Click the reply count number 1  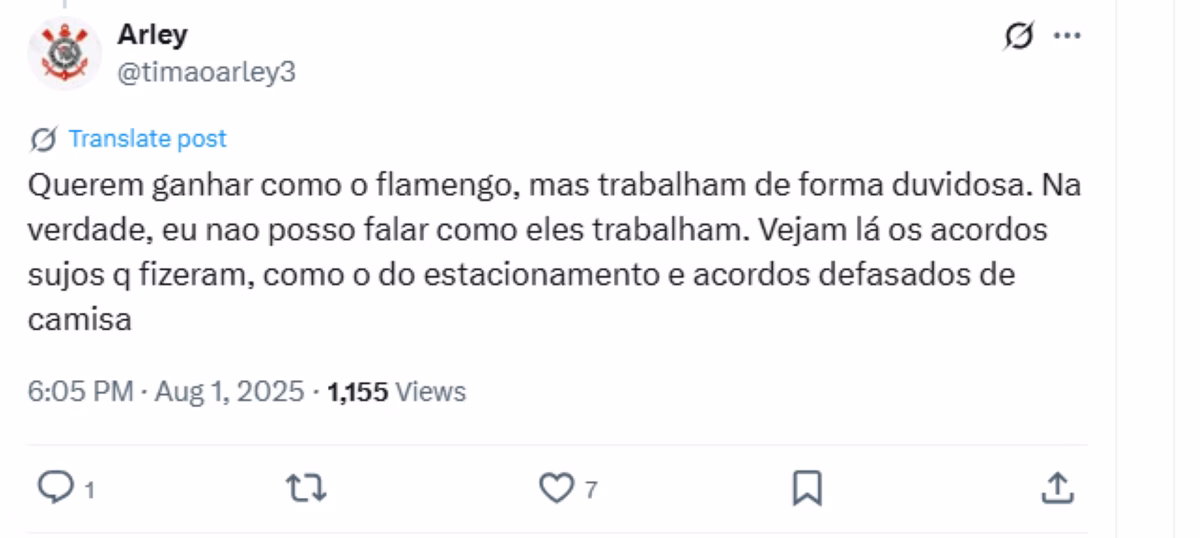point(88,490)
